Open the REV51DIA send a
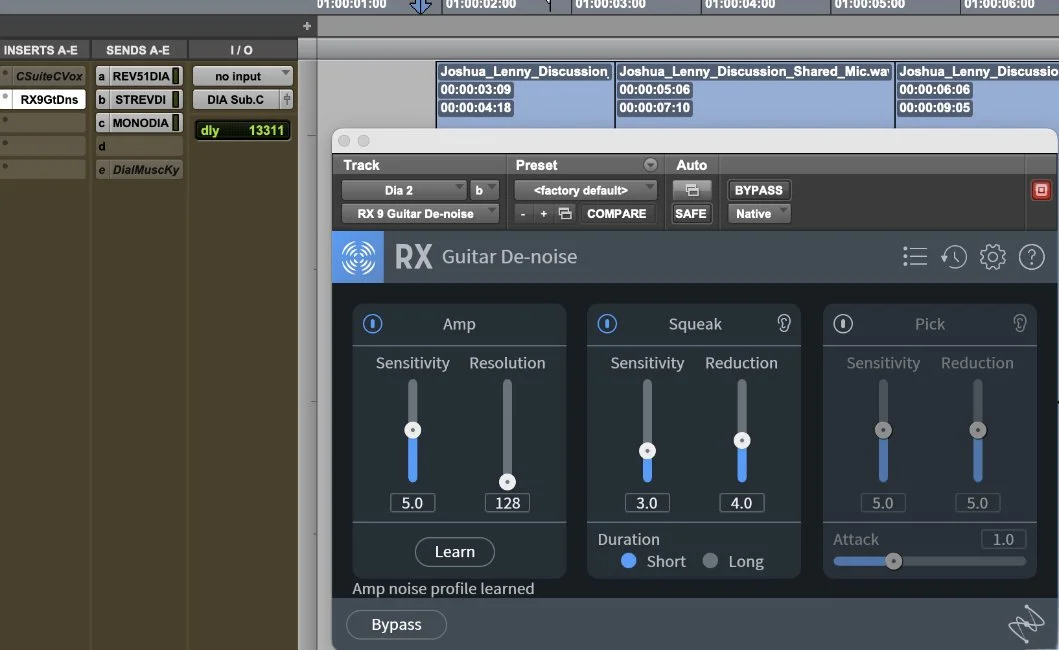Screen dimensions: 1059x650 click(140, 76)
